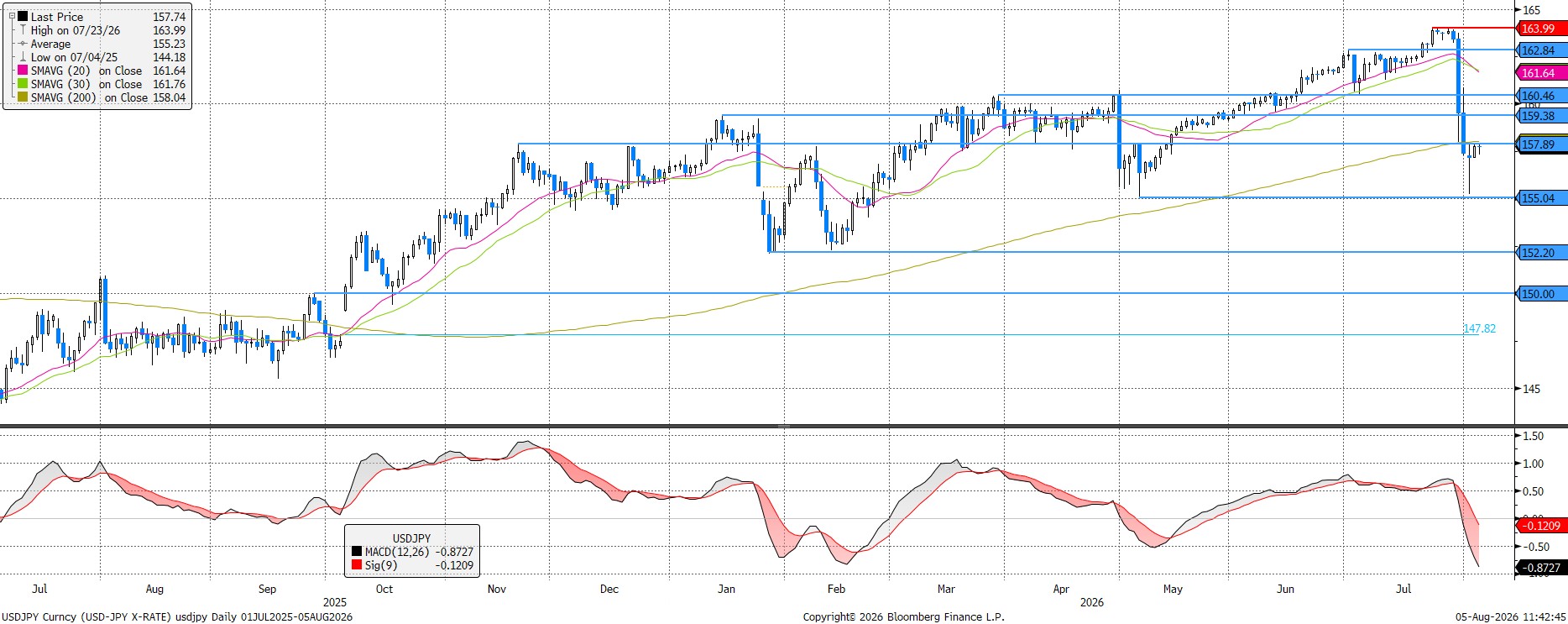Image resolution: width=1568 pixels, height=624 pixels.
Task: Click the olive SMAVG (200) legend swatch
Action: coord(23,97)
